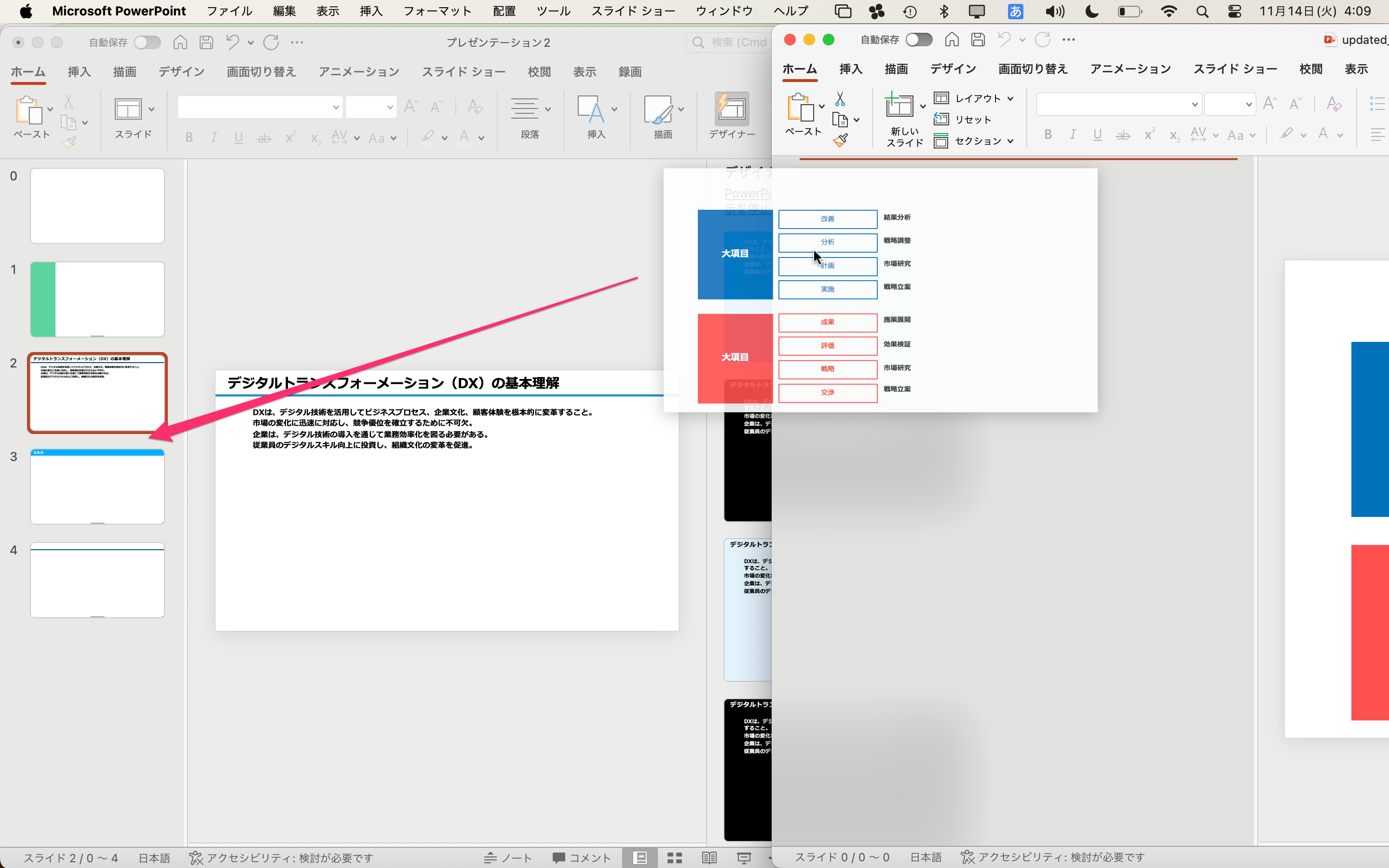
Task: Open paste options arrow in updated window
Action: 822,106
